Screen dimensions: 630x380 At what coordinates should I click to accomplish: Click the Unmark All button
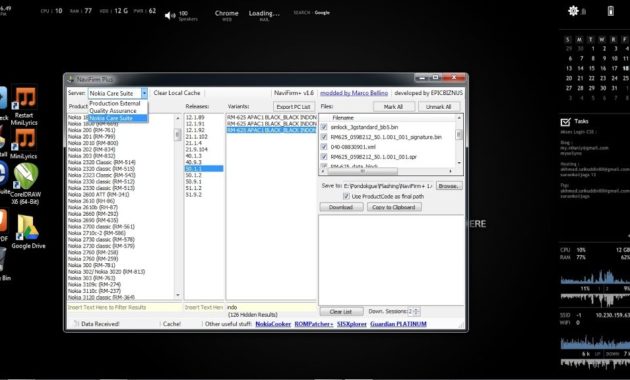click(438, 107)
